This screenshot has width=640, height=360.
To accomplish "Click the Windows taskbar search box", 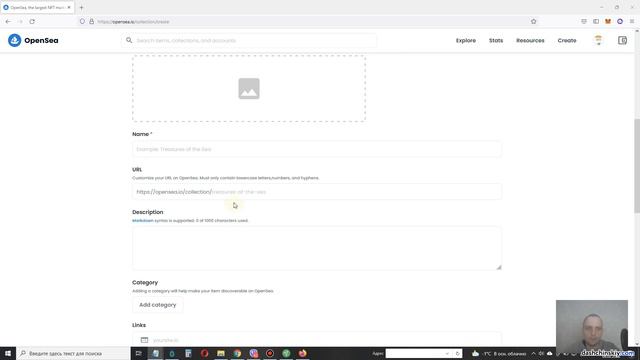I will click(x=73, y=353).
